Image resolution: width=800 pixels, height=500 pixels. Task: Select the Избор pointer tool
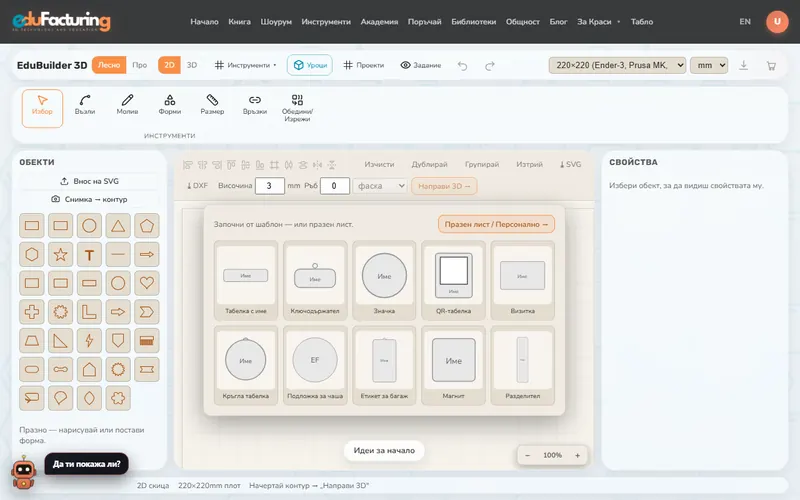(x=42, y=108)
